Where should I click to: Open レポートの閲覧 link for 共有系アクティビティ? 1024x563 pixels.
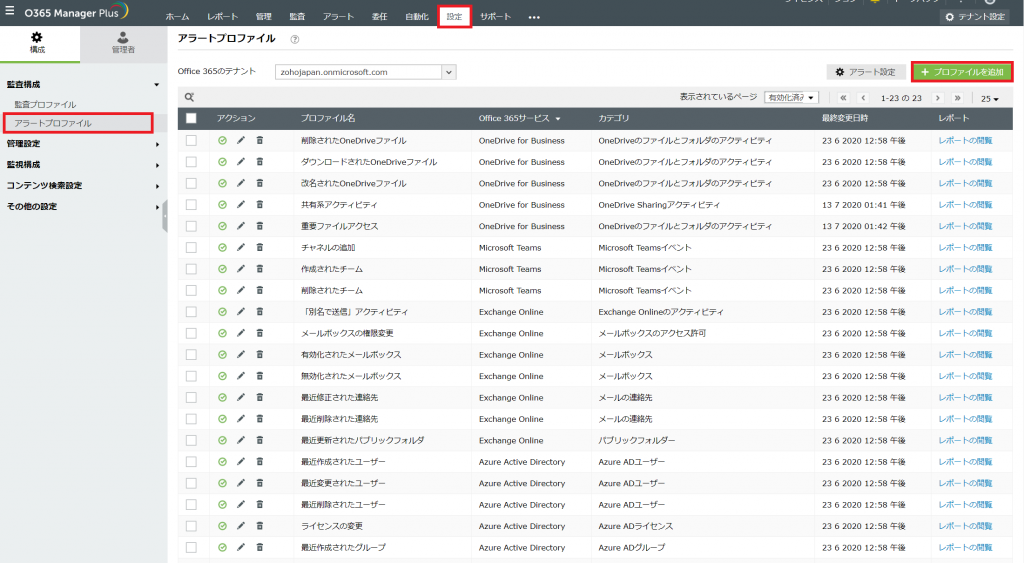point(965,204)
